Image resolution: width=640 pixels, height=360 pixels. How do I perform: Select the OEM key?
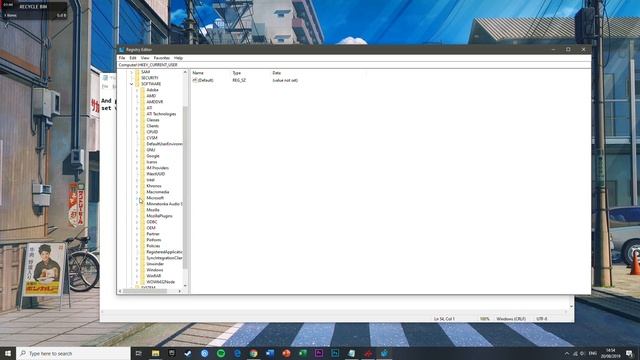click(151, 228)
